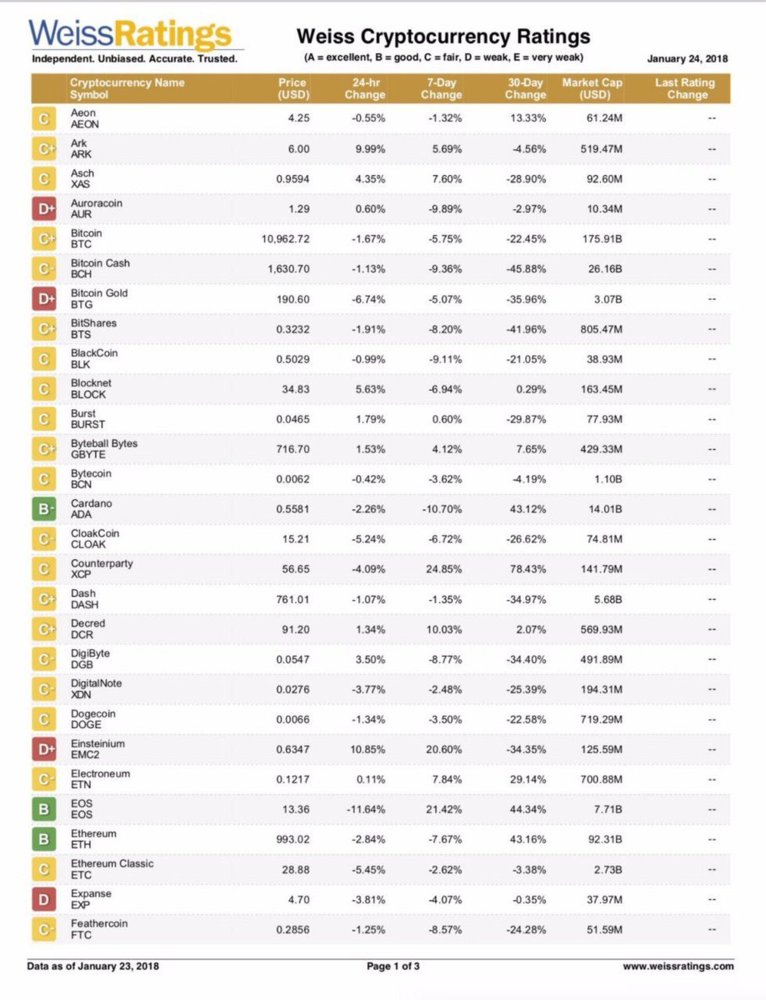The image size is (766, 1000).
Task: Click the Weiss Ratings logo
Action: point(130,36)
